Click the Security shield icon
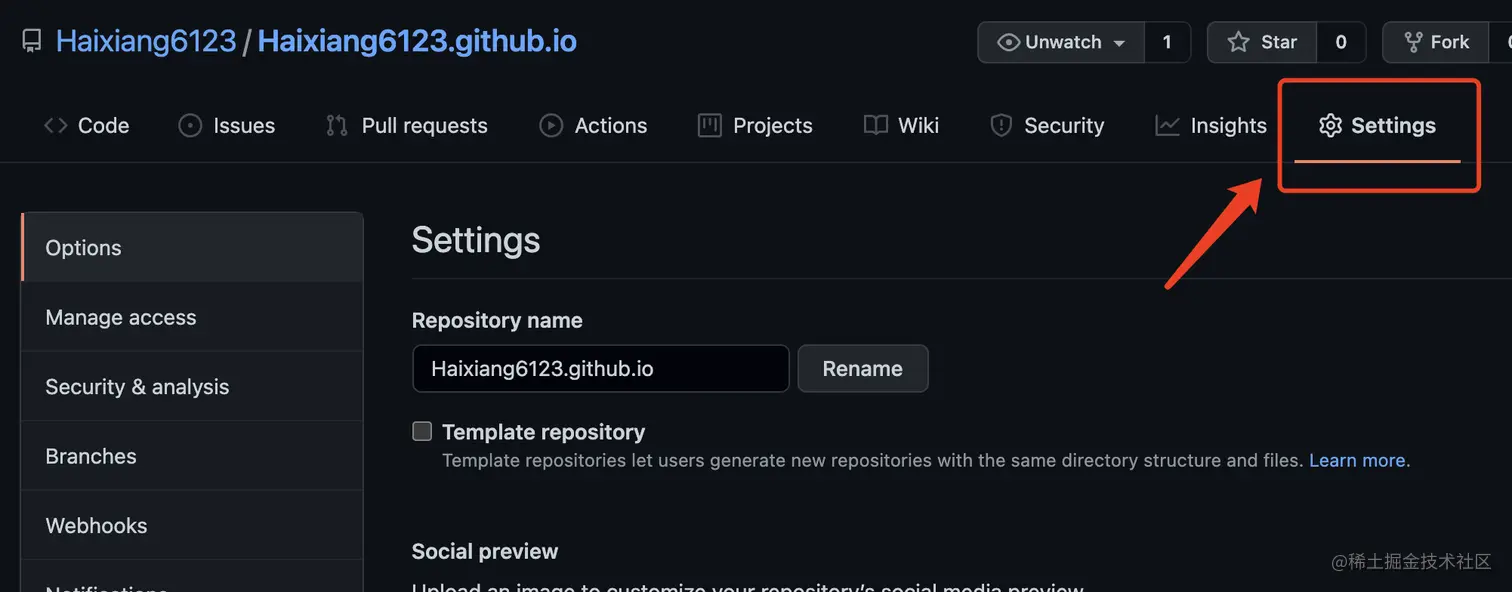Image resolution: width=1512 pixels, height=592 pixels. pos(1000,125)
